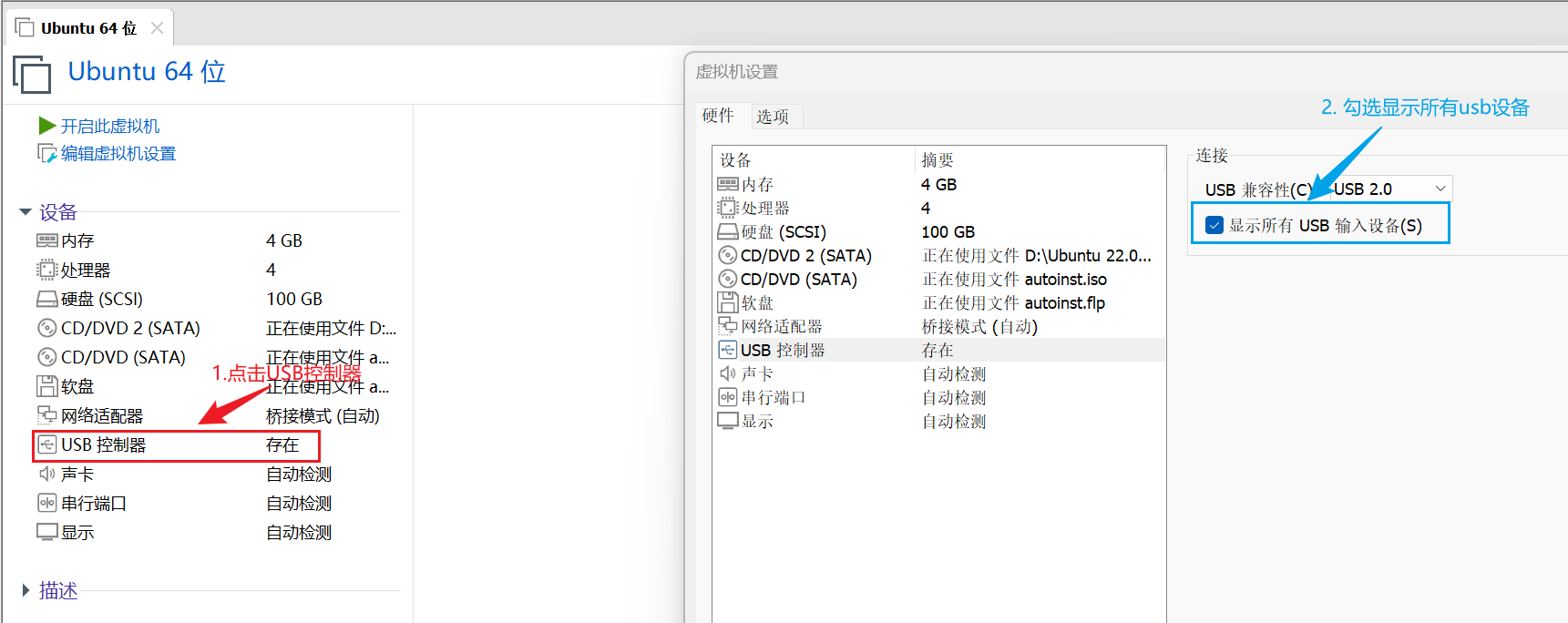Switch to the 硬件 tab
The image size is (1568, 623).
(x=718, y=116)
